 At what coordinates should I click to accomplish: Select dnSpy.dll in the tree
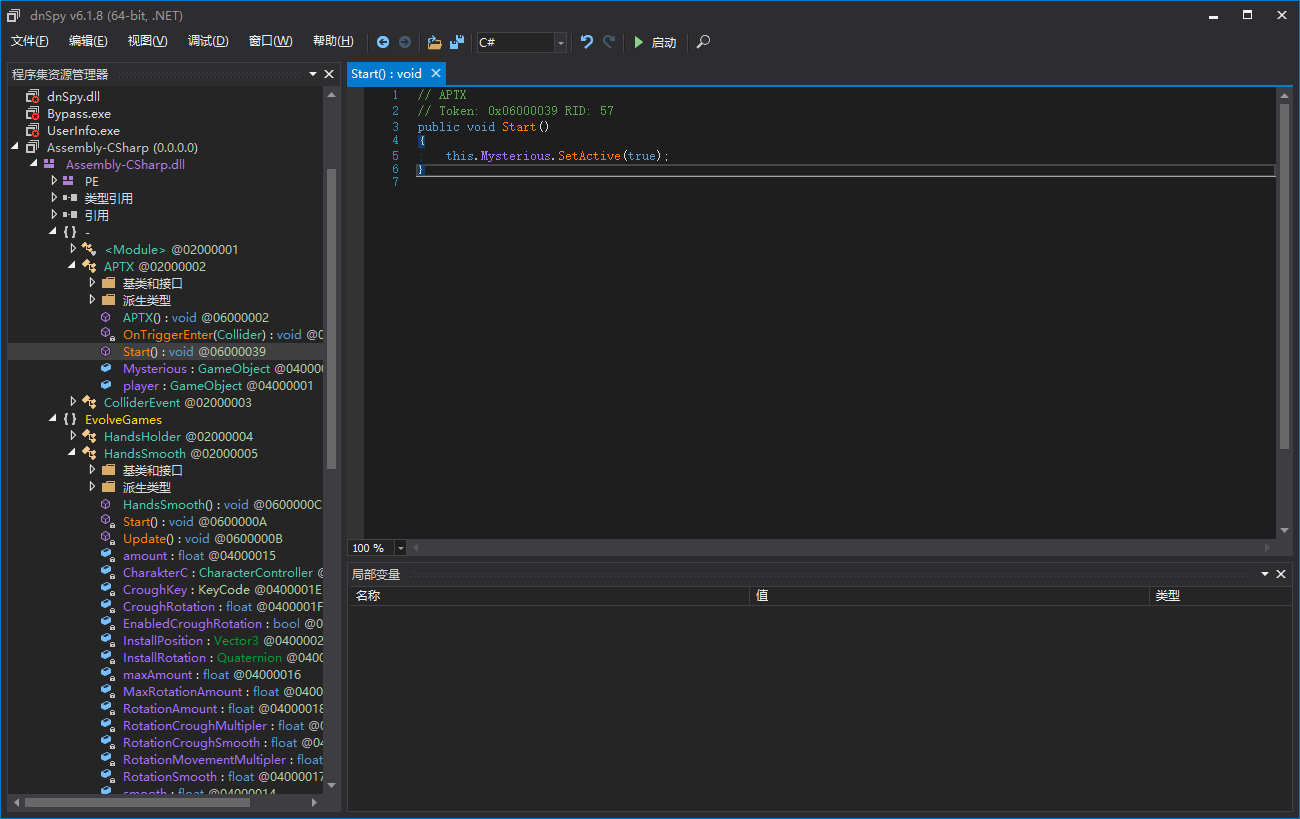click(73, 97)
